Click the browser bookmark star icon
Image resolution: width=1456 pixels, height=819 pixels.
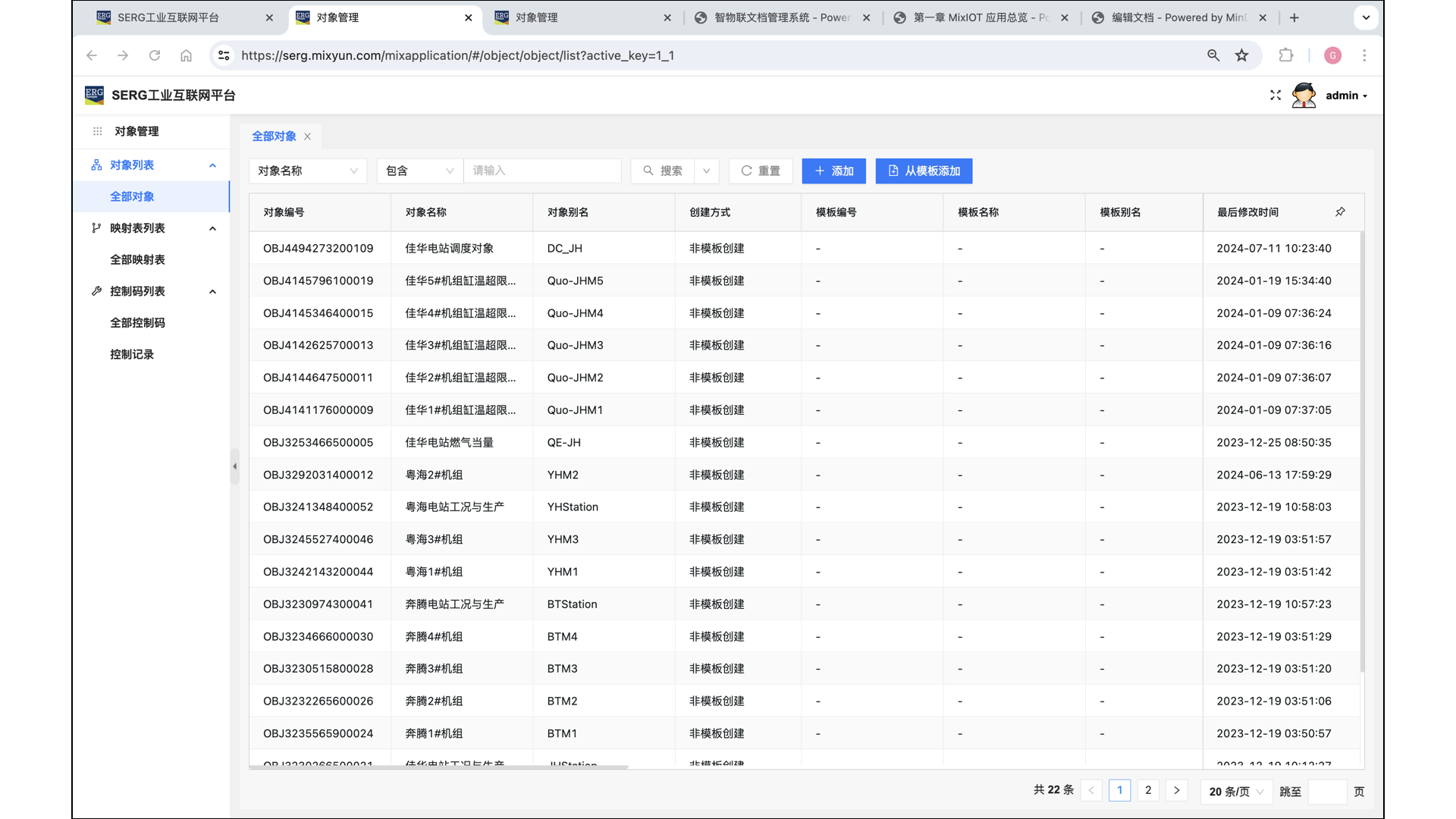pos(1241,55)
